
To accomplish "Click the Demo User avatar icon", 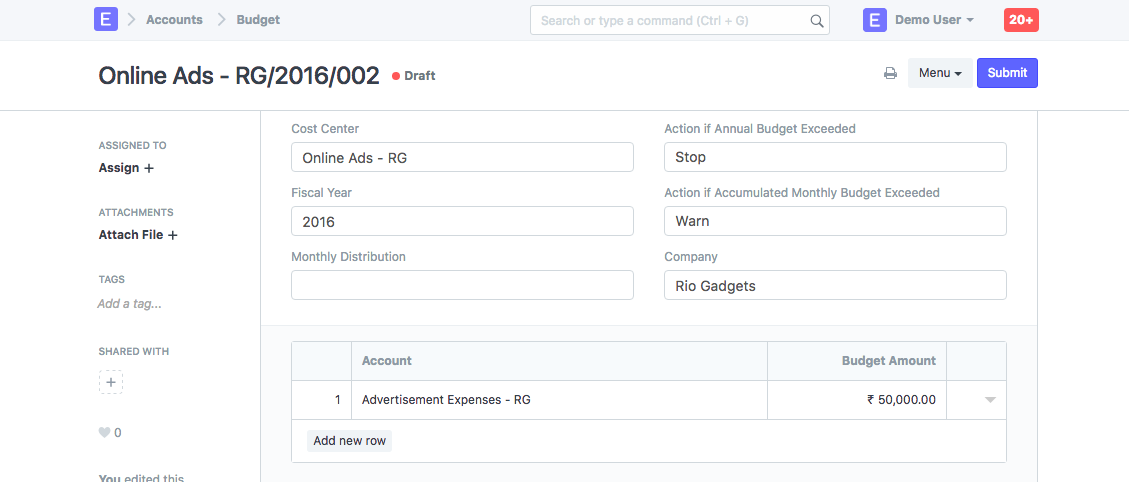I will tap(875, 20).
